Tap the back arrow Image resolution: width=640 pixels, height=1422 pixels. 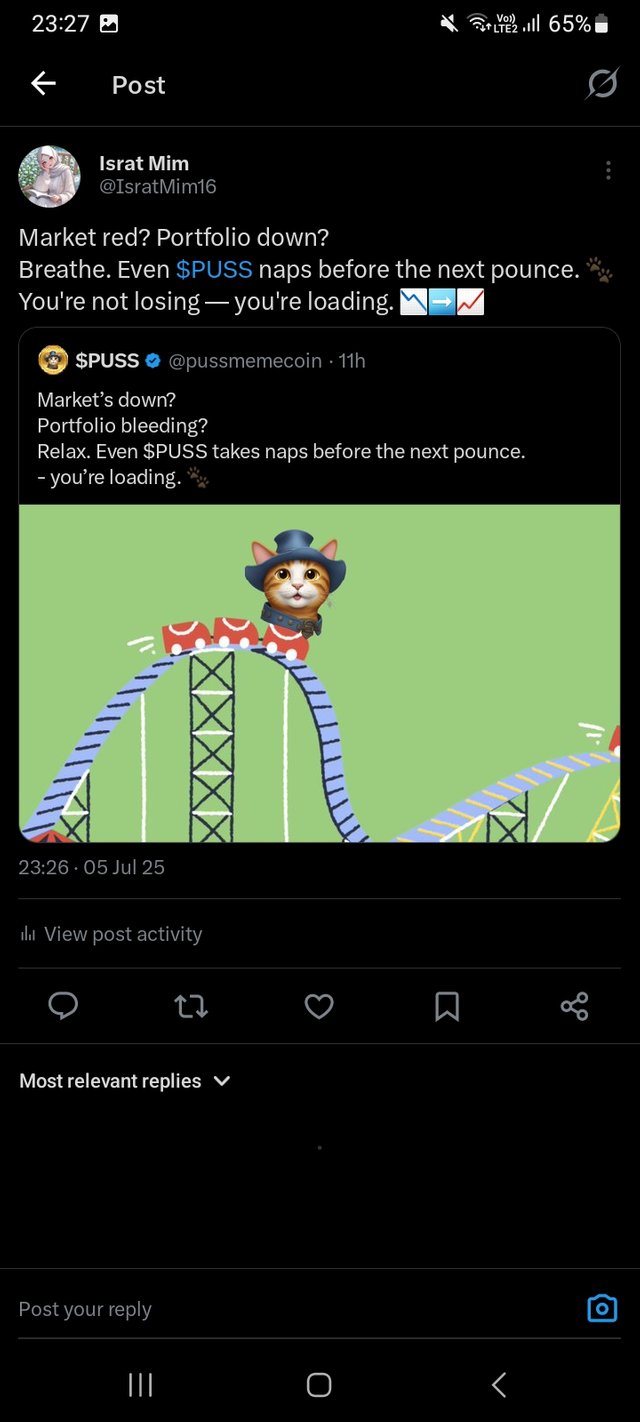click(x=44, y=85)
